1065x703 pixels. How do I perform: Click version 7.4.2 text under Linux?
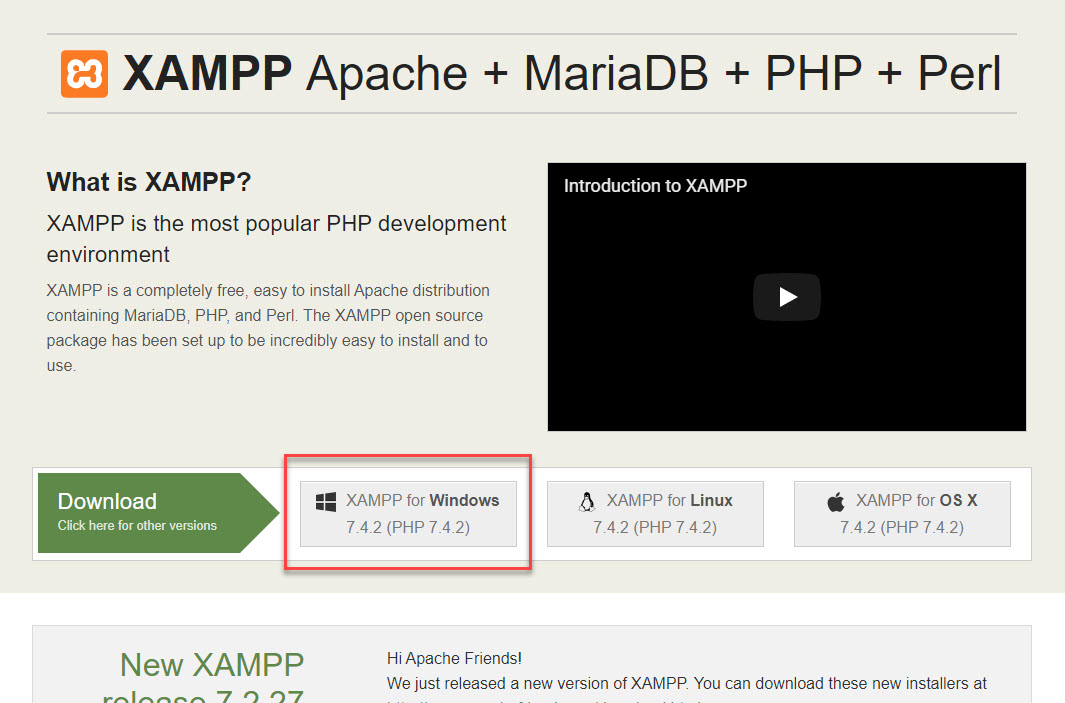pyautogui.click(x=655, y=527)
